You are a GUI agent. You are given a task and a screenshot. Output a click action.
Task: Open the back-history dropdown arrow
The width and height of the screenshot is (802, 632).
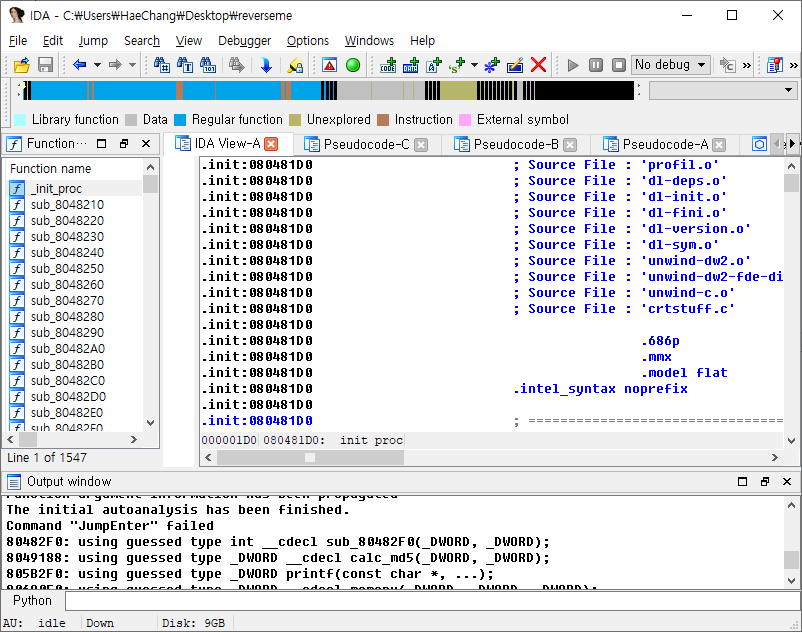[97, 65]
